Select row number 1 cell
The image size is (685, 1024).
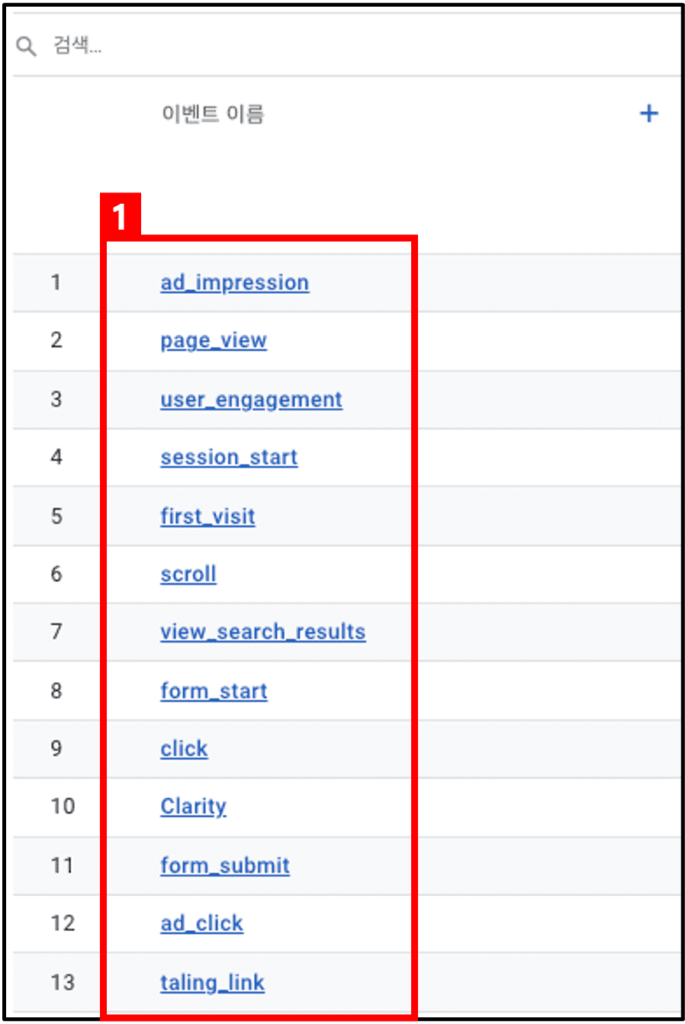[56, 283]
